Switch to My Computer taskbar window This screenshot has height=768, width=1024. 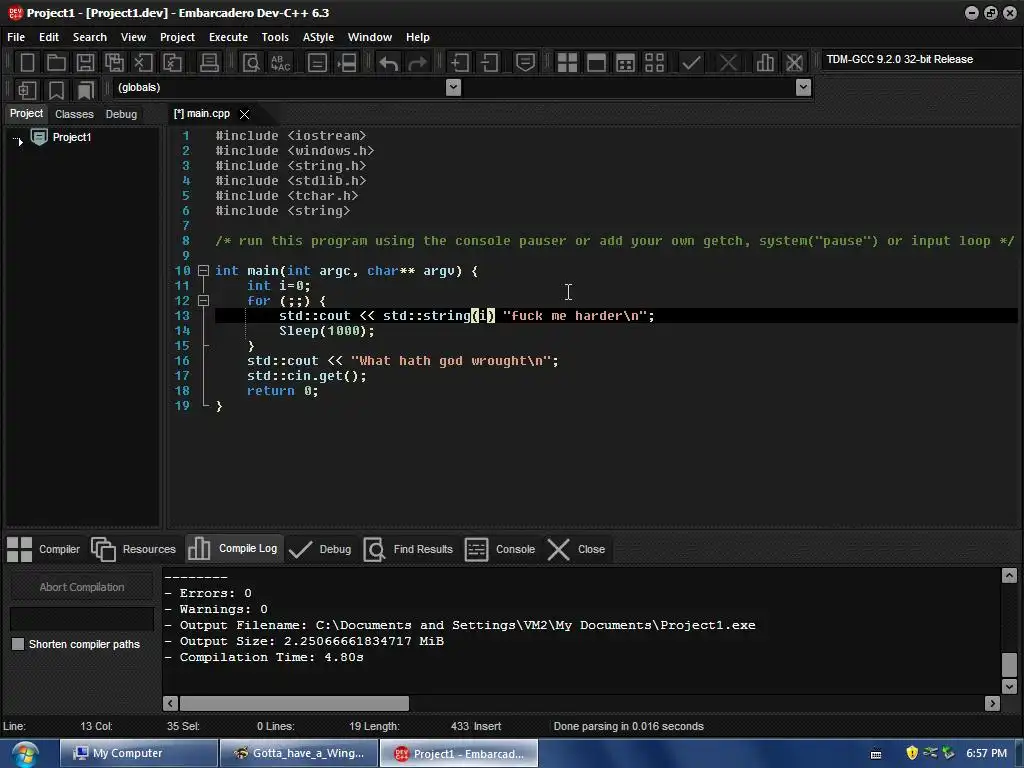(x=139, y=753)
